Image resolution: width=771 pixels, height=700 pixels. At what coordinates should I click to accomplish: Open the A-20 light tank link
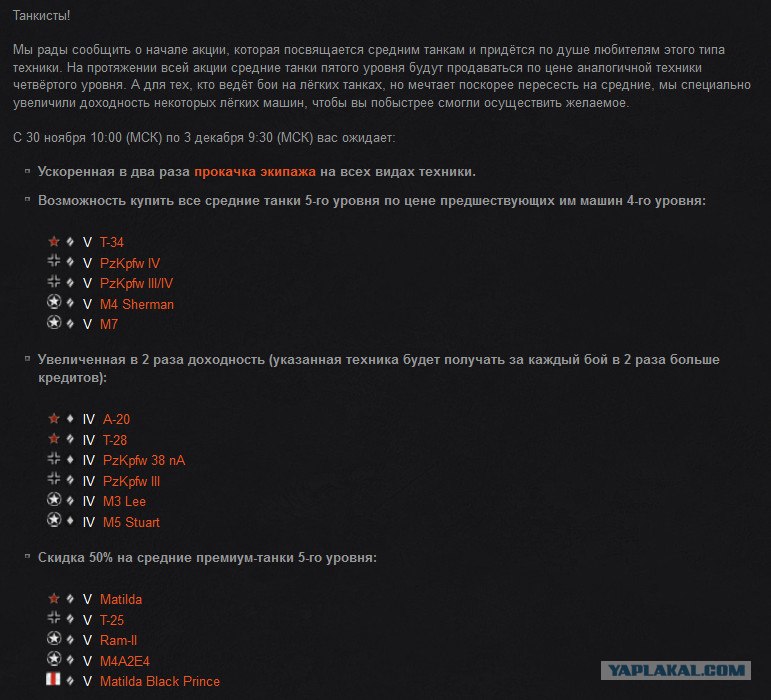(x=117, y=419)
